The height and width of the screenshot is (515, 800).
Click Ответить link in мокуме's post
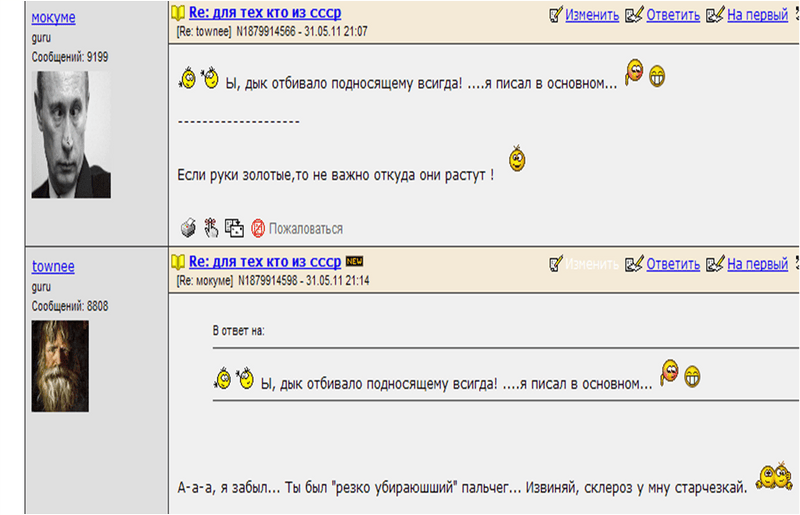[x=673, y=15]
